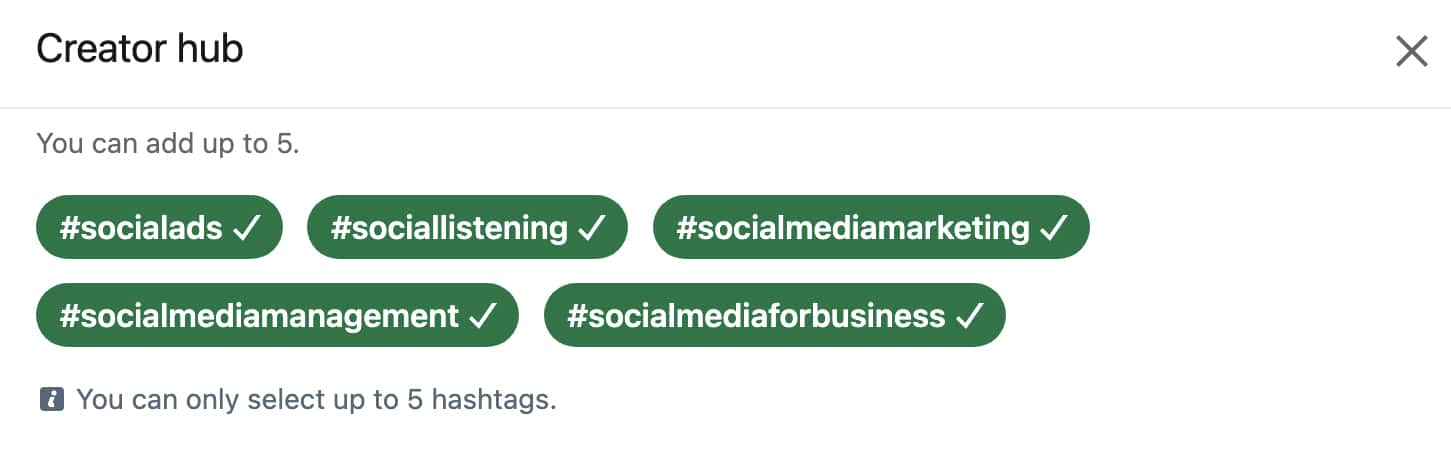Screen dimensions: 1451x453
Task: Click the 'You can add up to 5.' text
Action: click(x=168, y=143)
